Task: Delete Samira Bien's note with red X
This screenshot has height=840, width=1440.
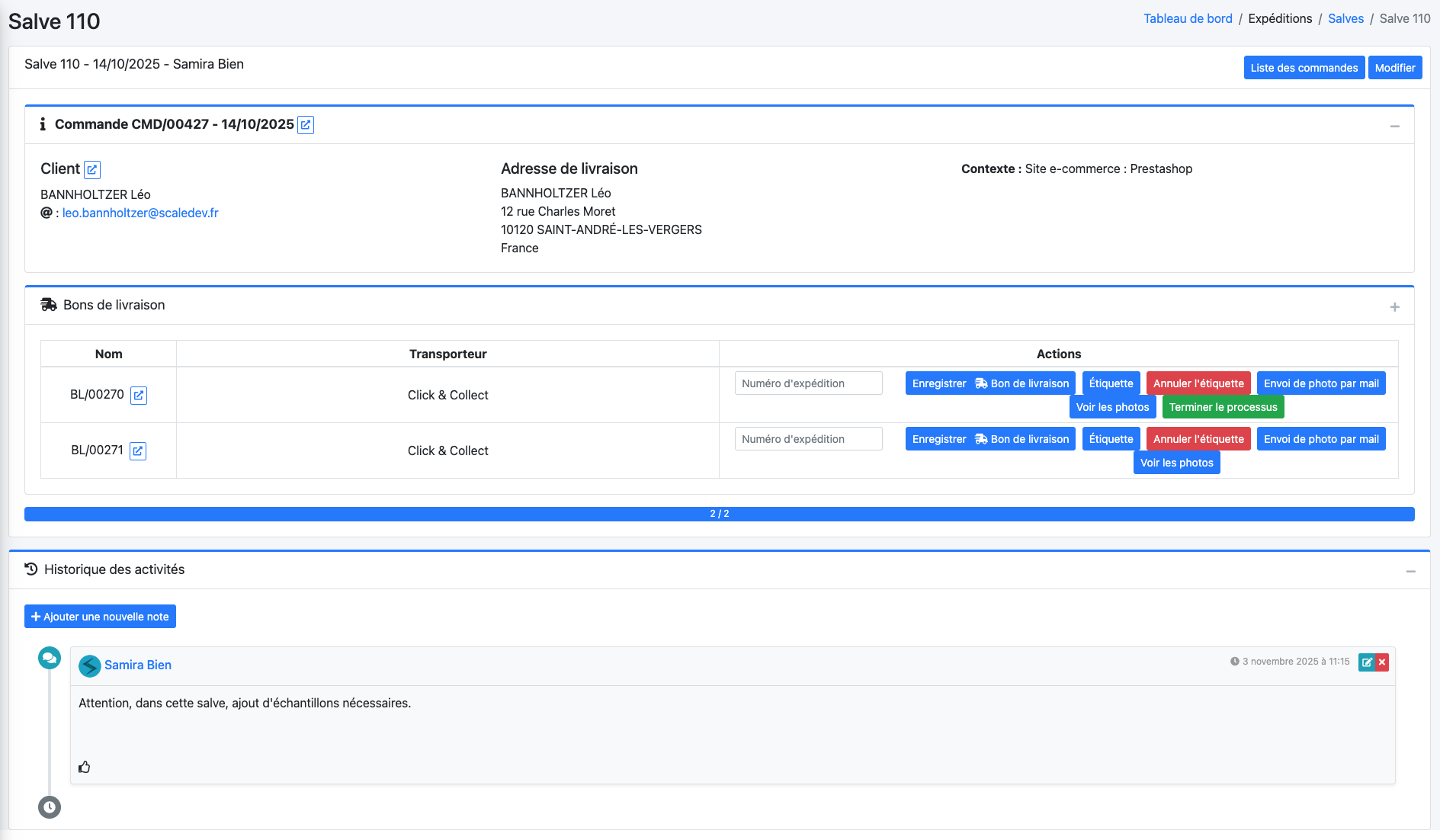Action: coord(1382,662)
